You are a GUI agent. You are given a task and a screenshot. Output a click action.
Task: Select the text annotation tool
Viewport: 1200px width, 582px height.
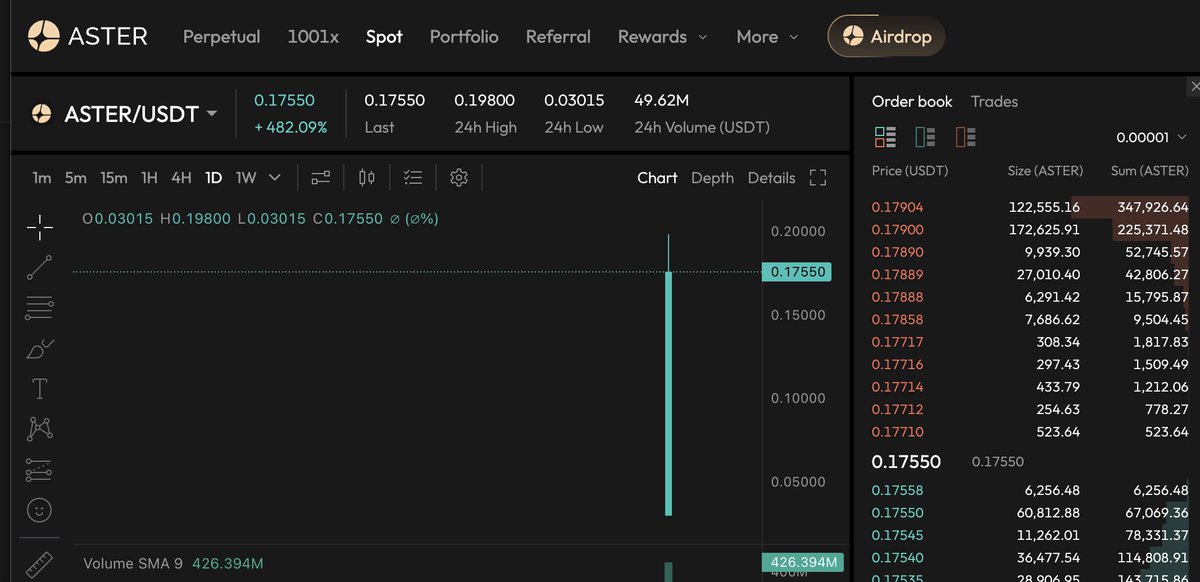tap(40, 389)
